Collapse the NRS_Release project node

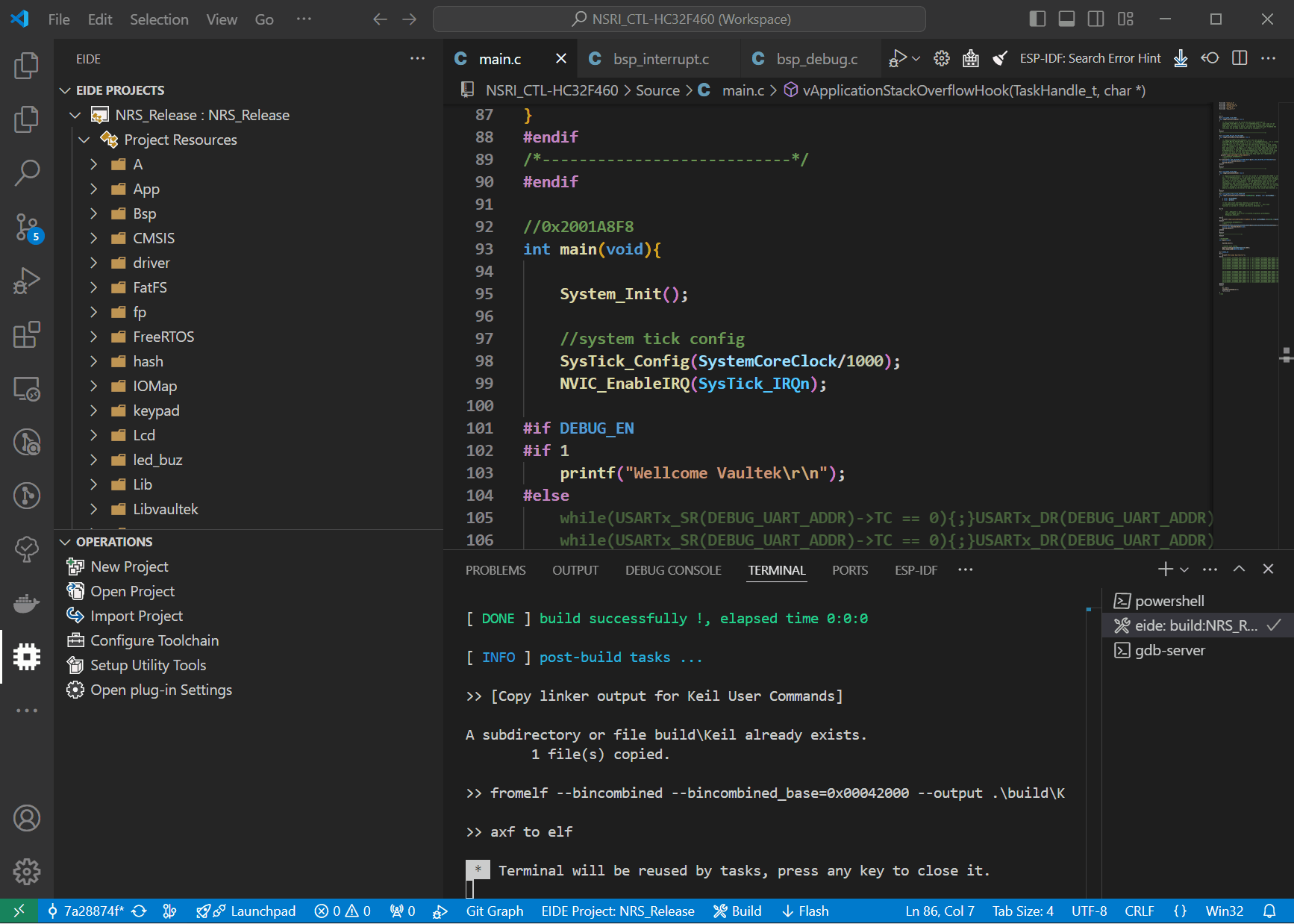tap(75, 115)
